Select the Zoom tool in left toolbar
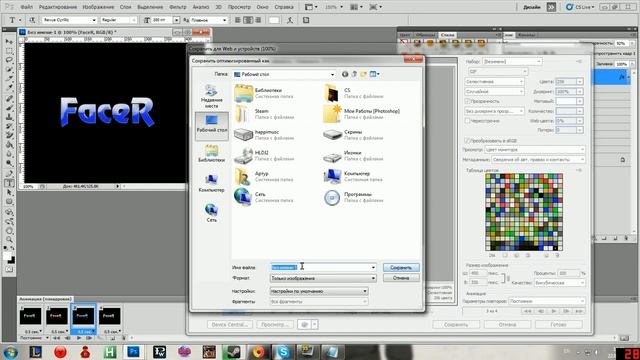 click(x=9, y=240)
